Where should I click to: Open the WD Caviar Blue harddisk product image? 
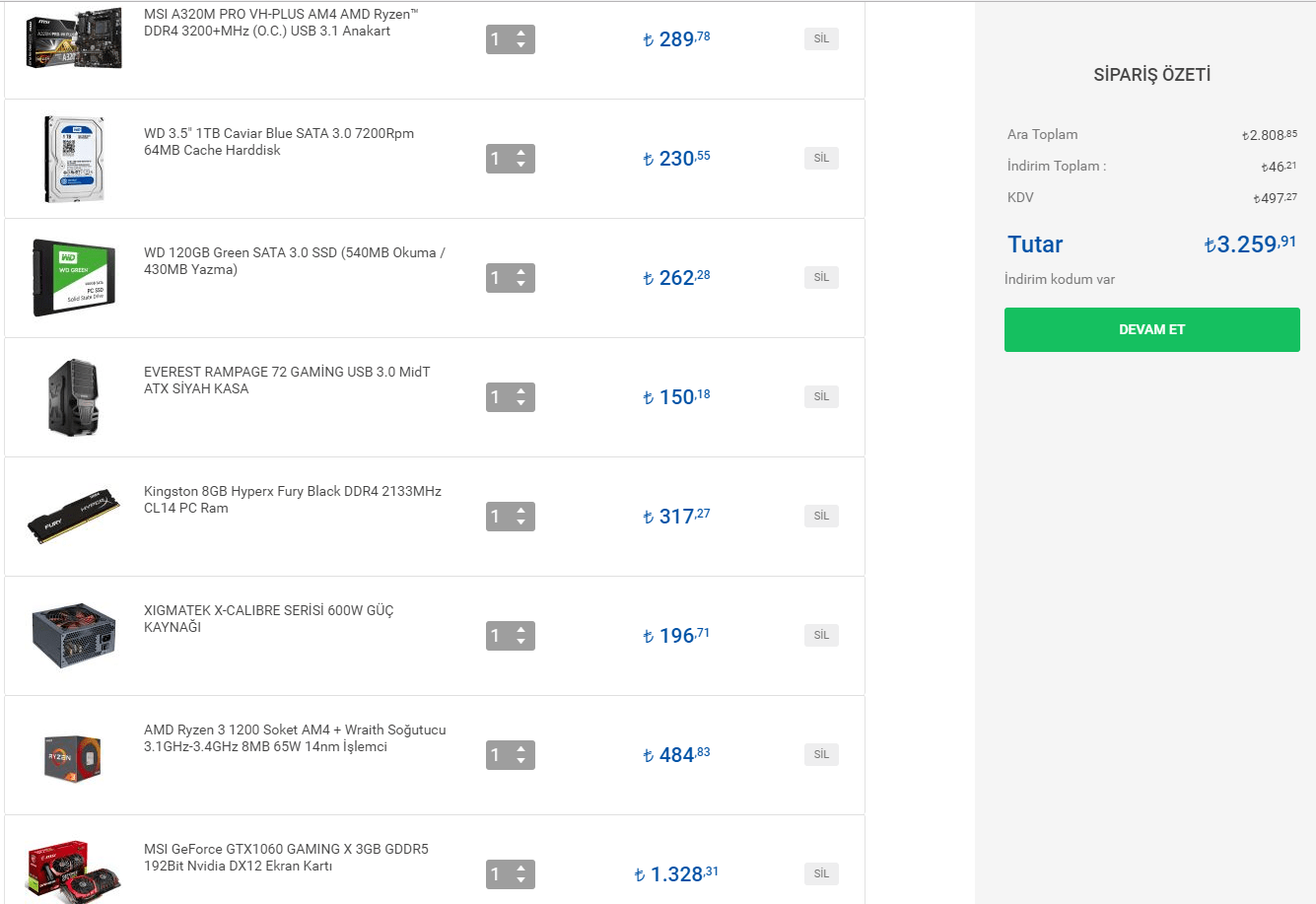pyautogui.click(x=74, y=159)
